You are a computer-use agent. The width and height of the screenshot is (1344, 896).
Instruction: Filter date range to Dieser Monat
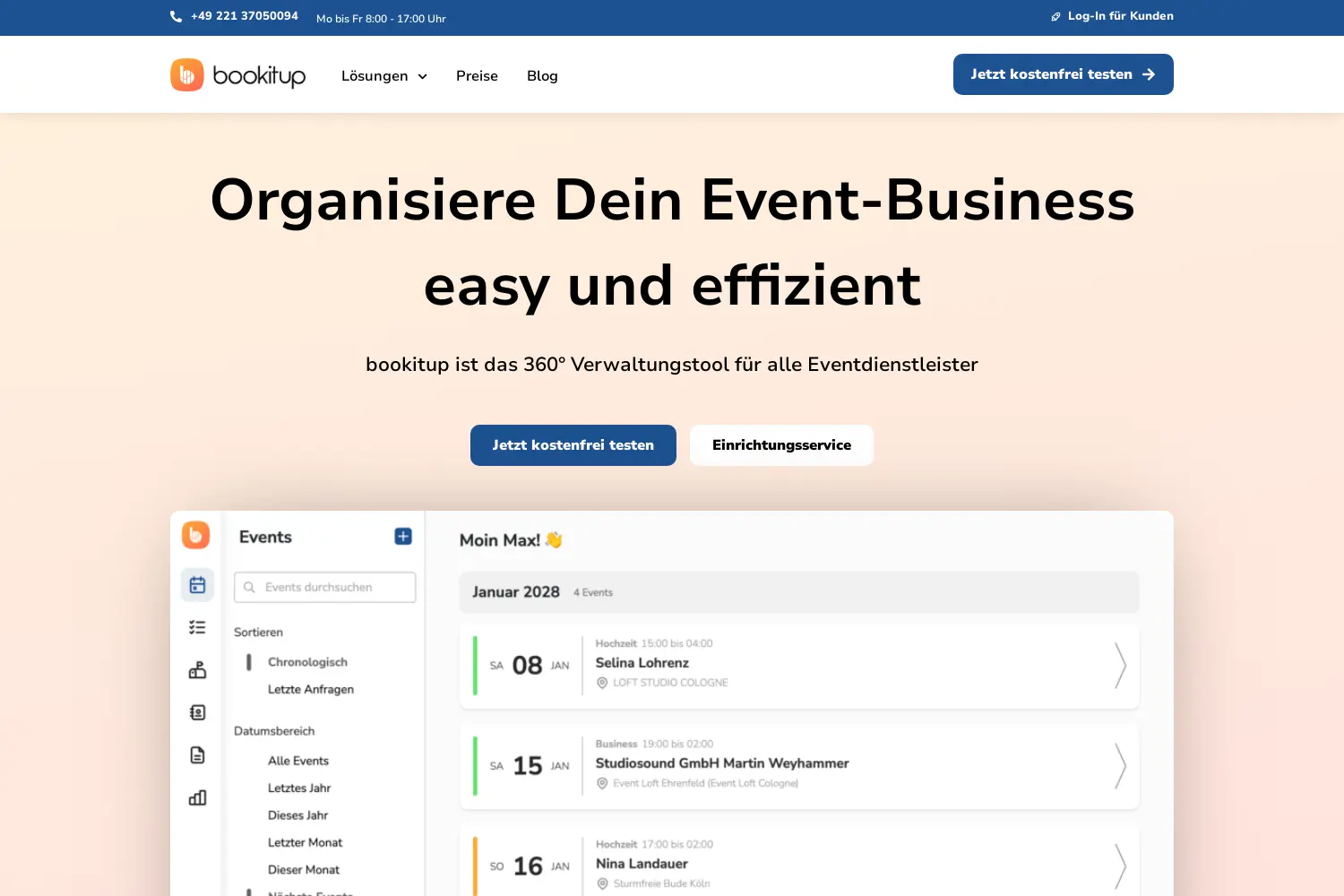[304, 869]
